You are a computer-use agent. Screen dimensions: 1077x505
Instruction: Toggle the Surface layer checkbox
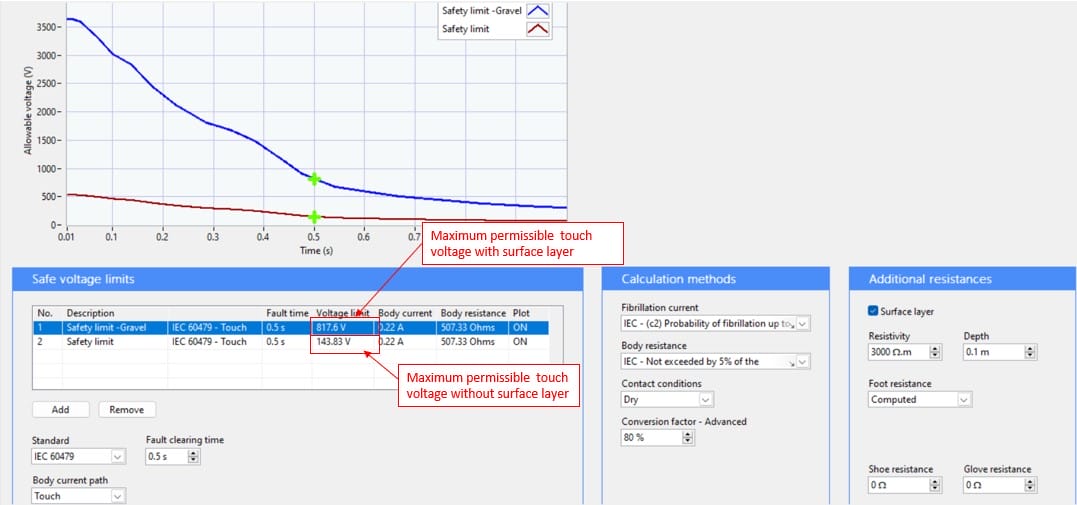874,311
